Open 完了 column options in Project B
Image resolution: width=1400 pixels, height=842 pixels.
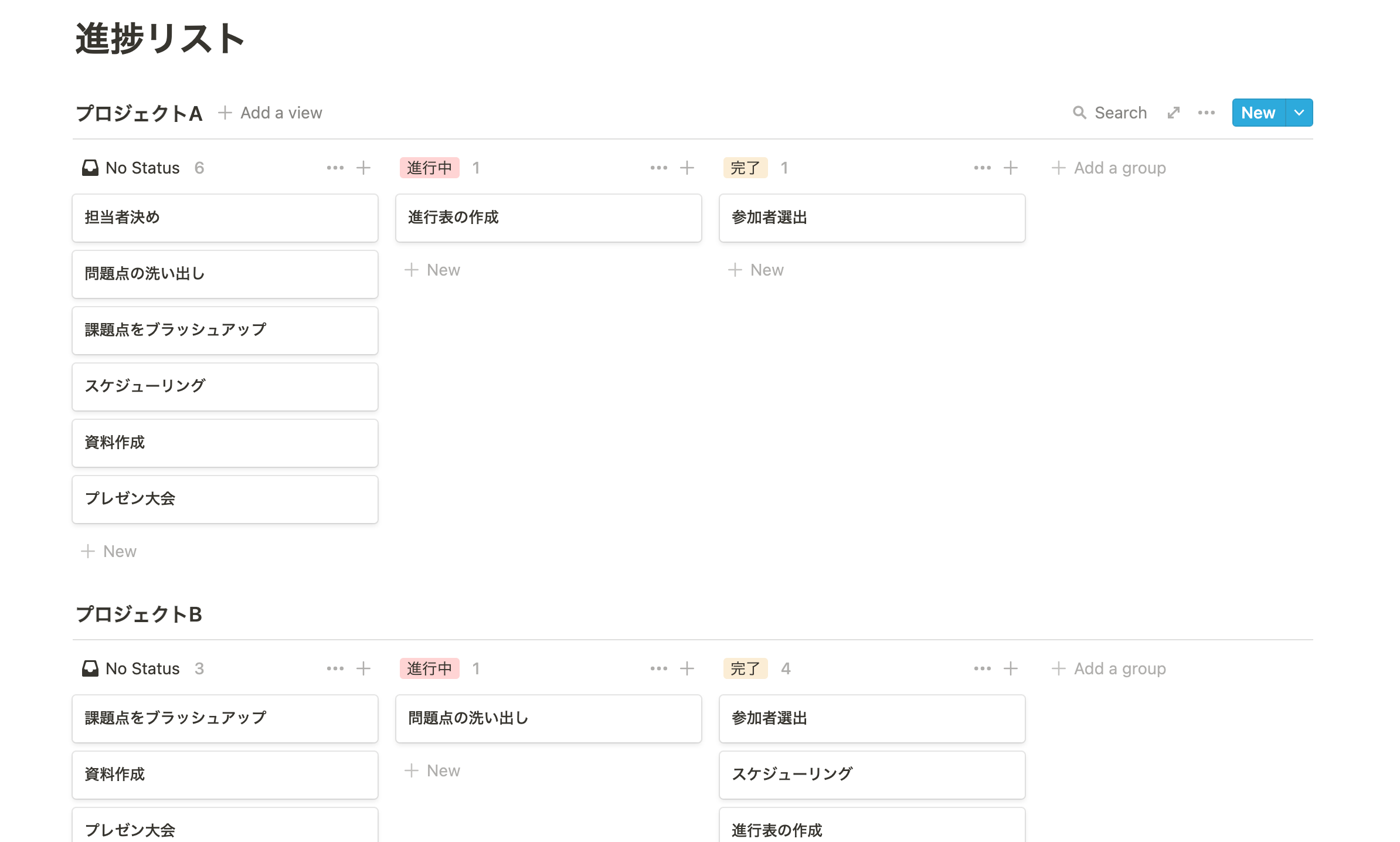982,669
